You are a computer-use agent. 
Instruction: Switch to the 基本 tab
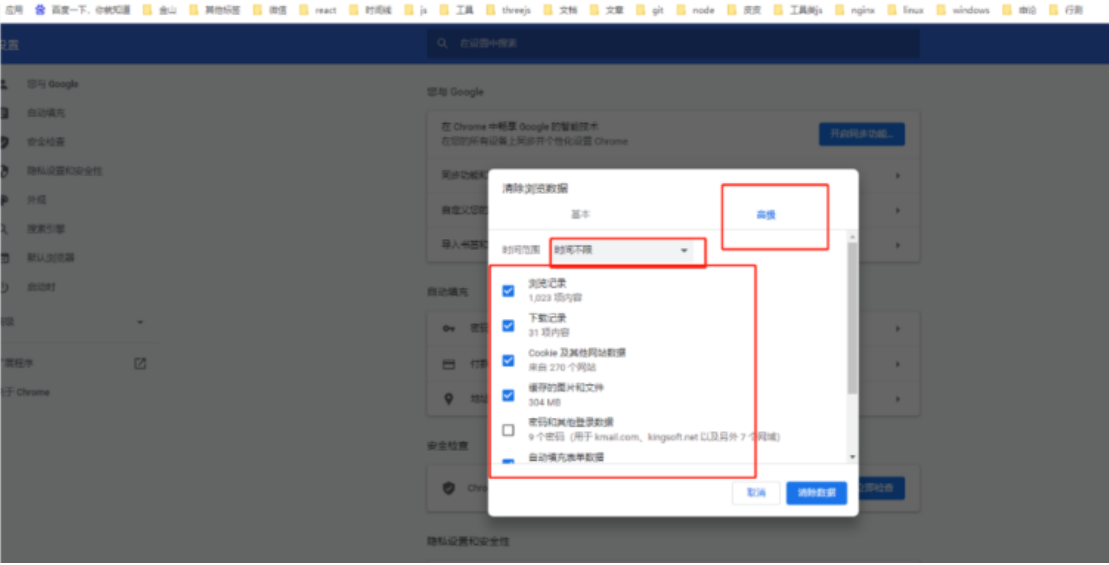(x=580, y=214)
